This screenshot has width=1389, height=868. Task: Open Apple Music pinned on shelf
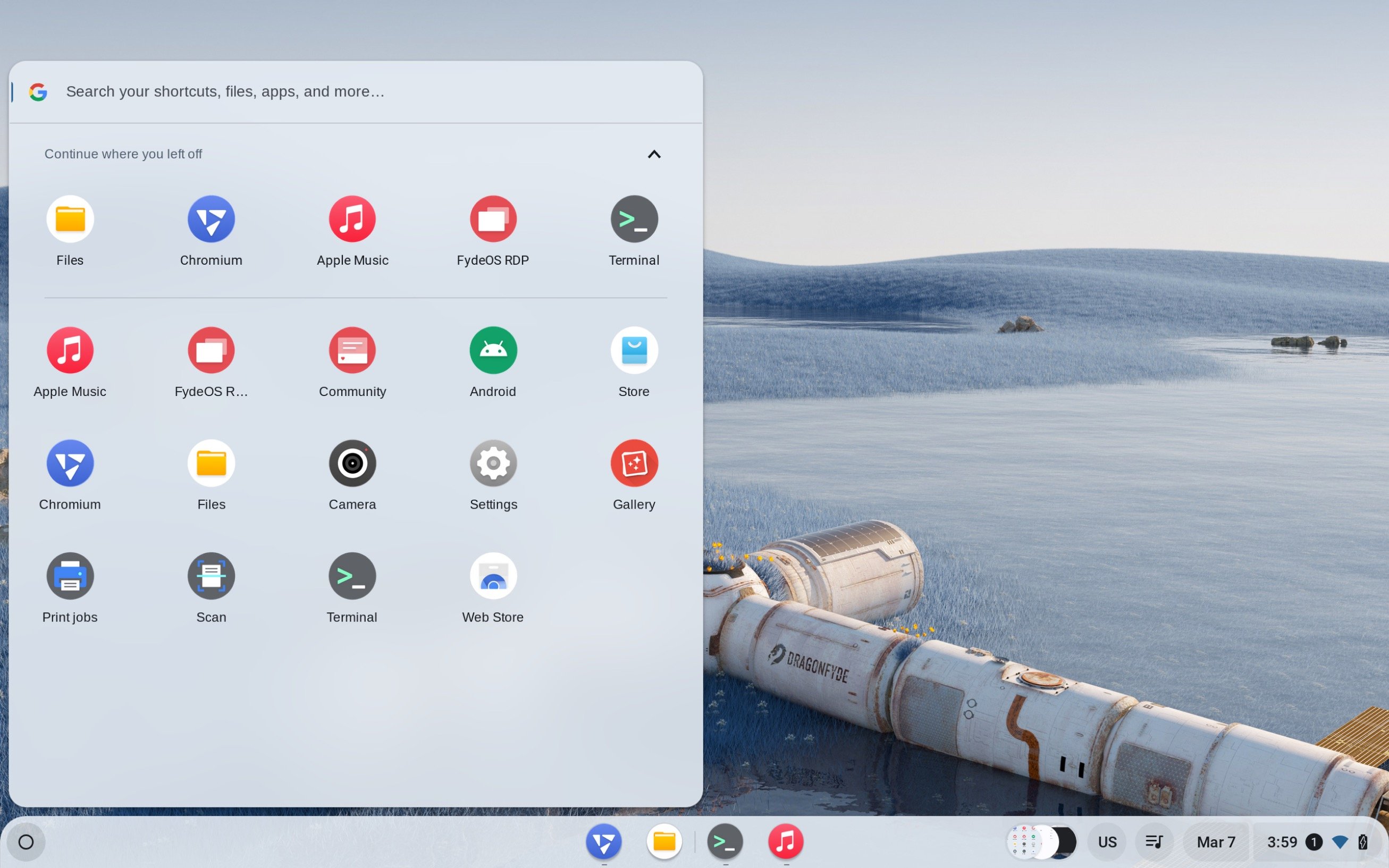(785, 842)
